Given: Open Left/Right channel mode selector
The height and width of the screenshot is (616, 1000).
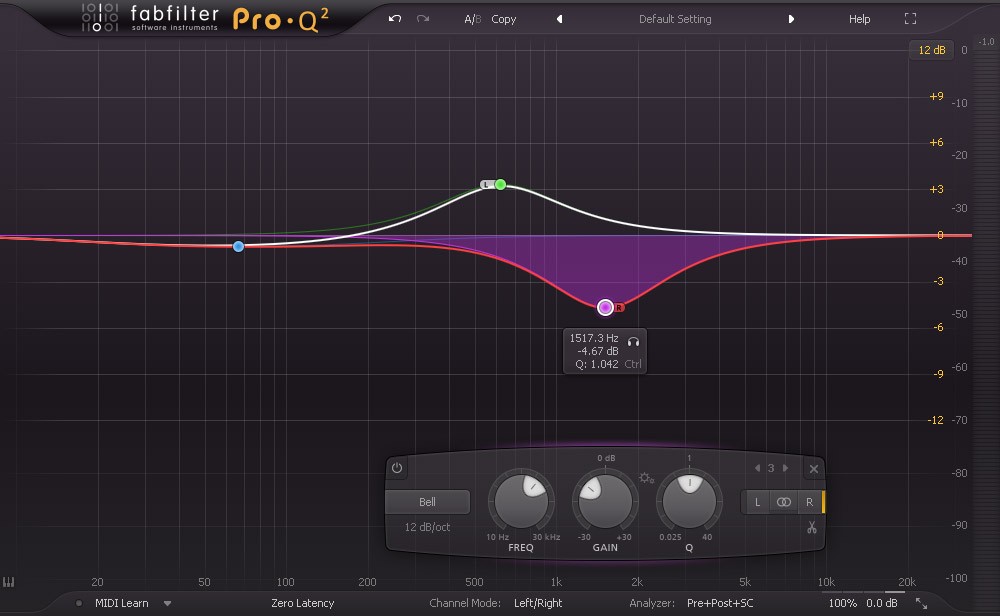Looking at the screenshot, I should click(x=538, y=603).
